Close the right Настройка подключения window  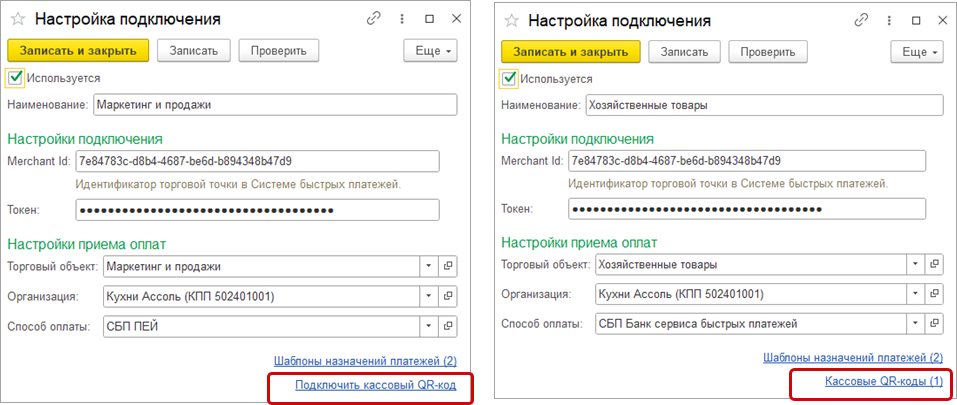click(942, 20)
